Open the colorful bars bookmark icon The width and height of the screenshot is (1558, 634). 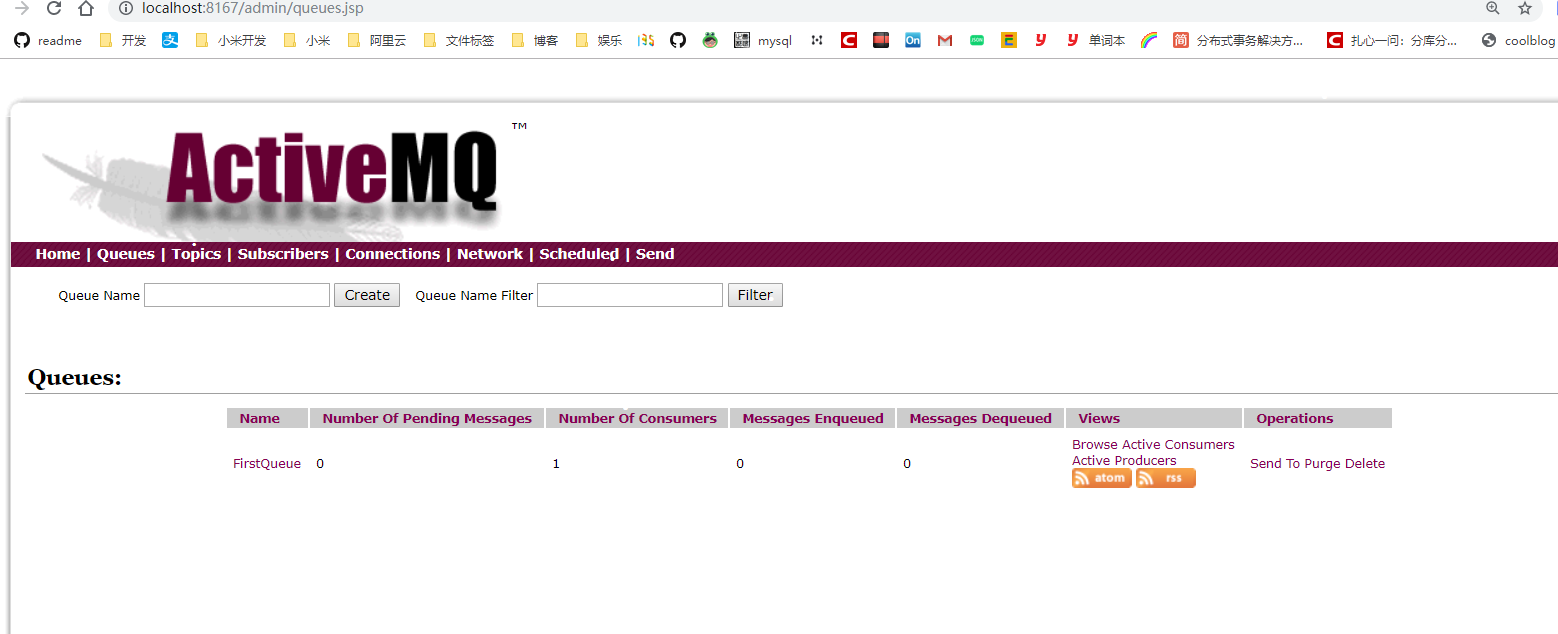(646, 40)
